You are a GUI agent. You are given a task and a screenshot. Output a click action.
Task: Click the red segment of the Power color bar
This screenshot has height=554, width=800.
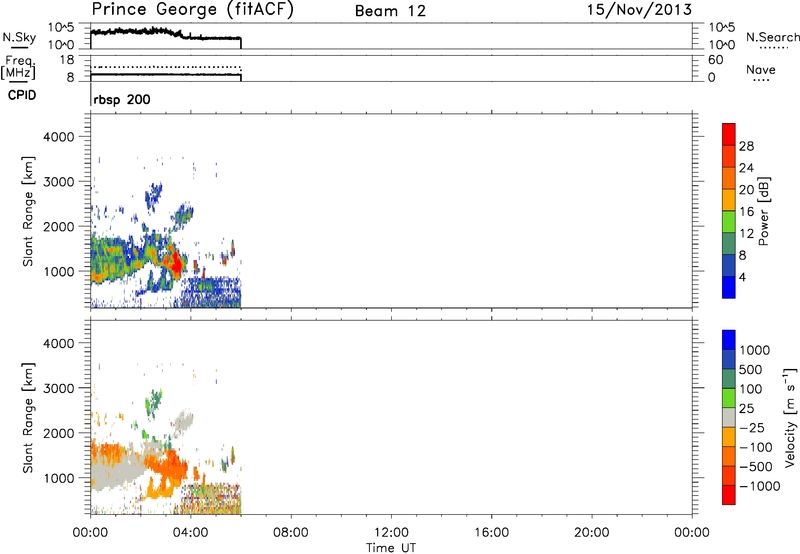(729, 134)
